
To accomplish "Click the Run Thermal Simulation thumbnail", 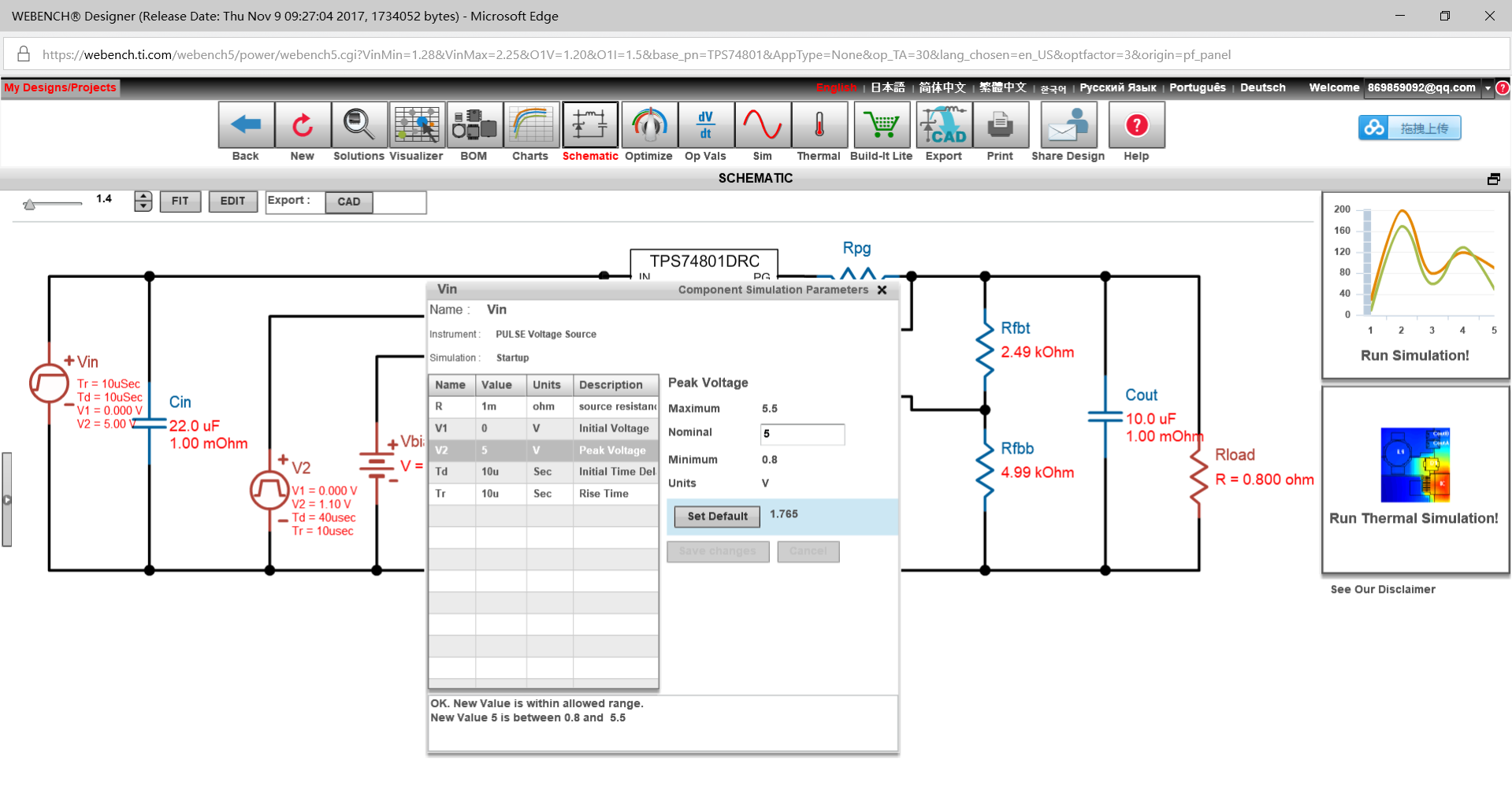I will [1415, 480].
